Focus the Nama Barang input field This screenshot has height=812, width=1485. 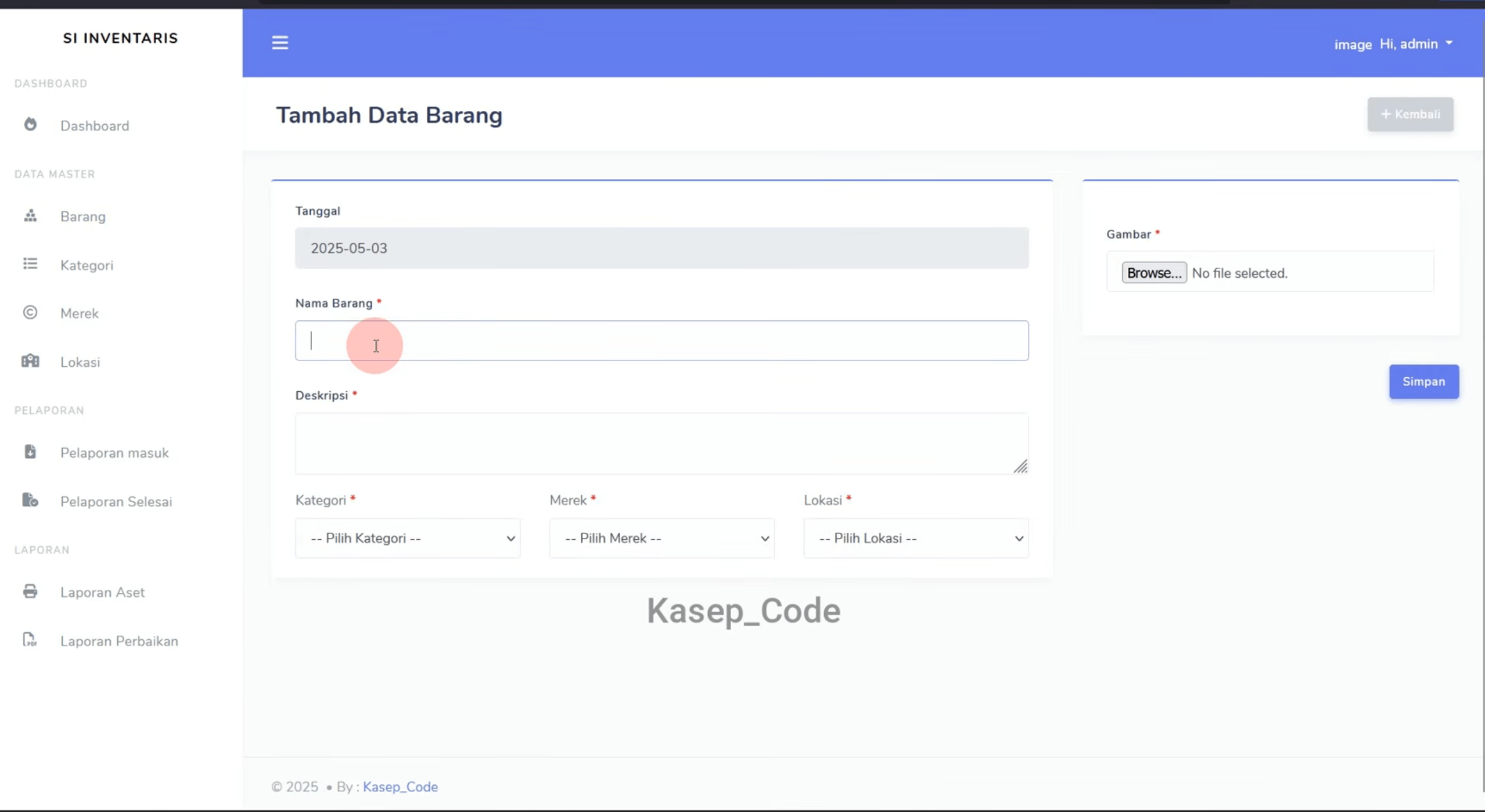[661, 341]
